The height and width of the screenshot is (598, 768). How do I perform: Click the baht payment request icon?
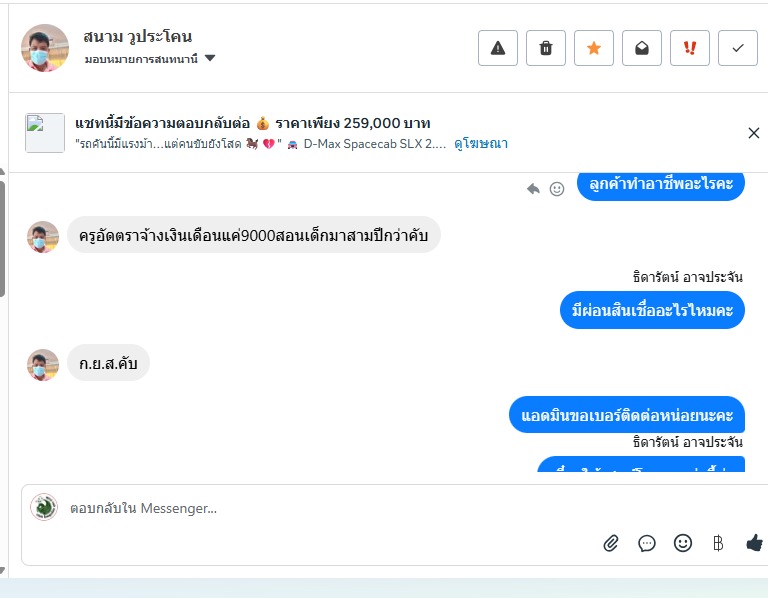tap(718, 543)
